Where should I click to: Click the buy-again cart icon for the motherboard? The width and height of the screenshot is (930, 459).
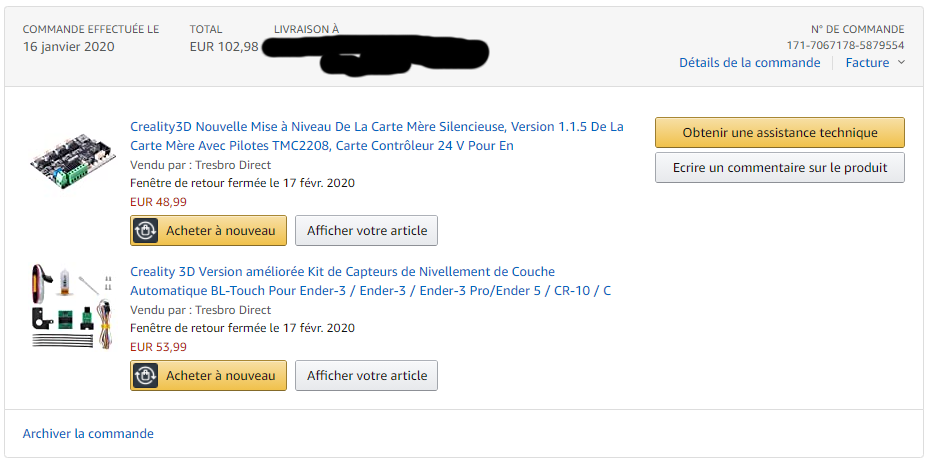[145, 231]
